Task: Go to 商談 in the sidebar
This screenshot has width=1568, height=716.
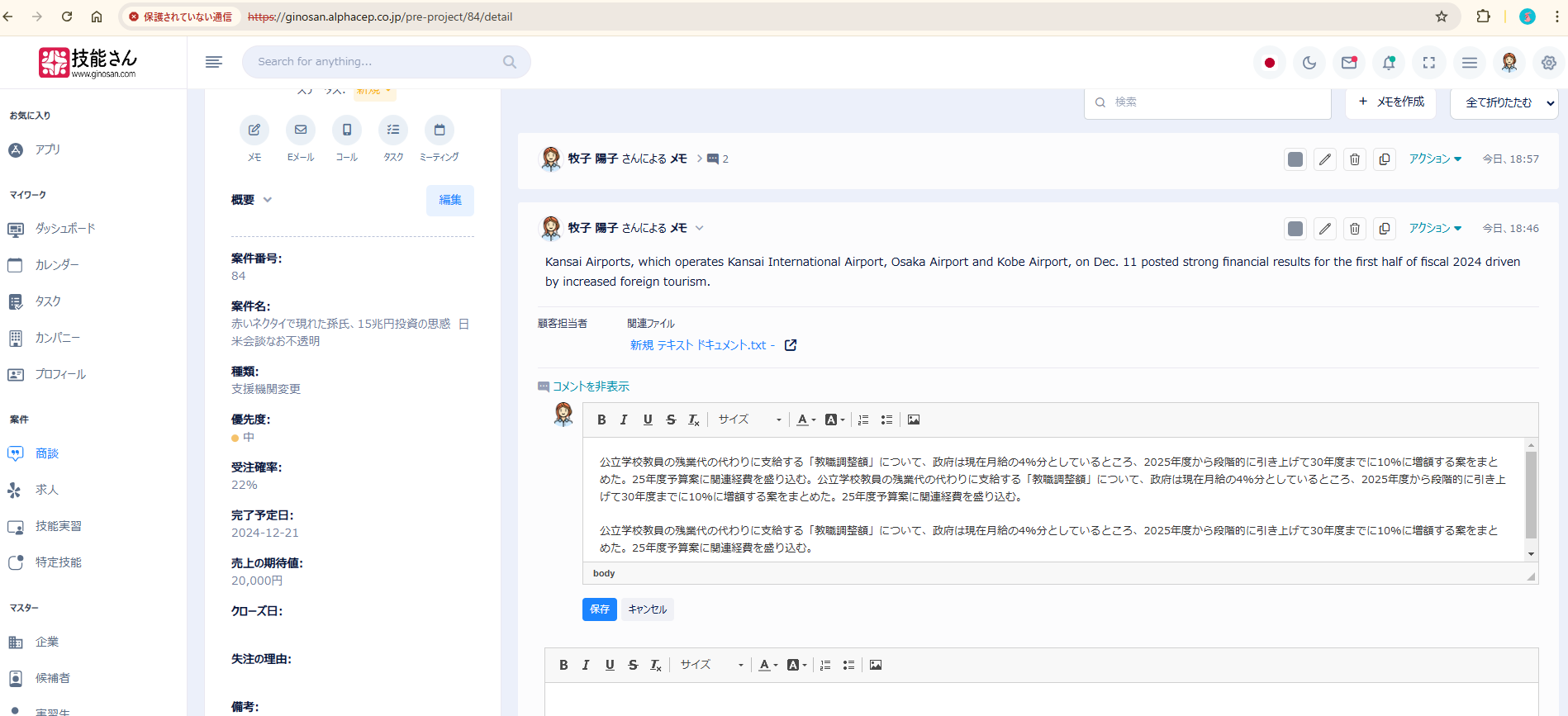Action: coord(47,453)
